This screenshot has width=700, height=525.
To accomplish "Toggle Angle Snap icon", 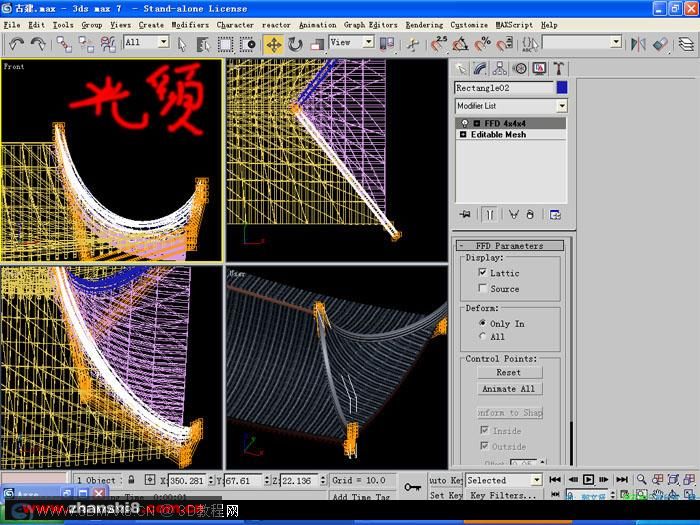I will (460, 44).
